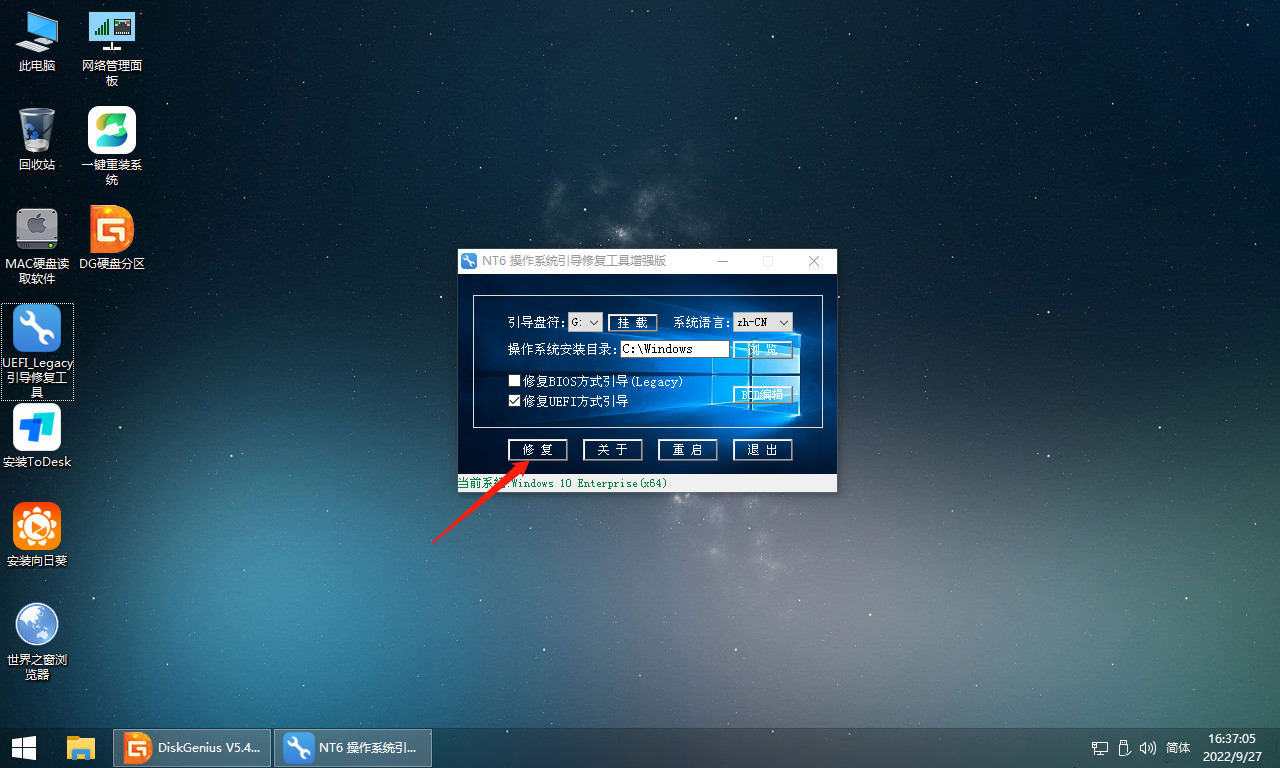Open the 系统语言 zh-CN dropdown

[763, 322]
